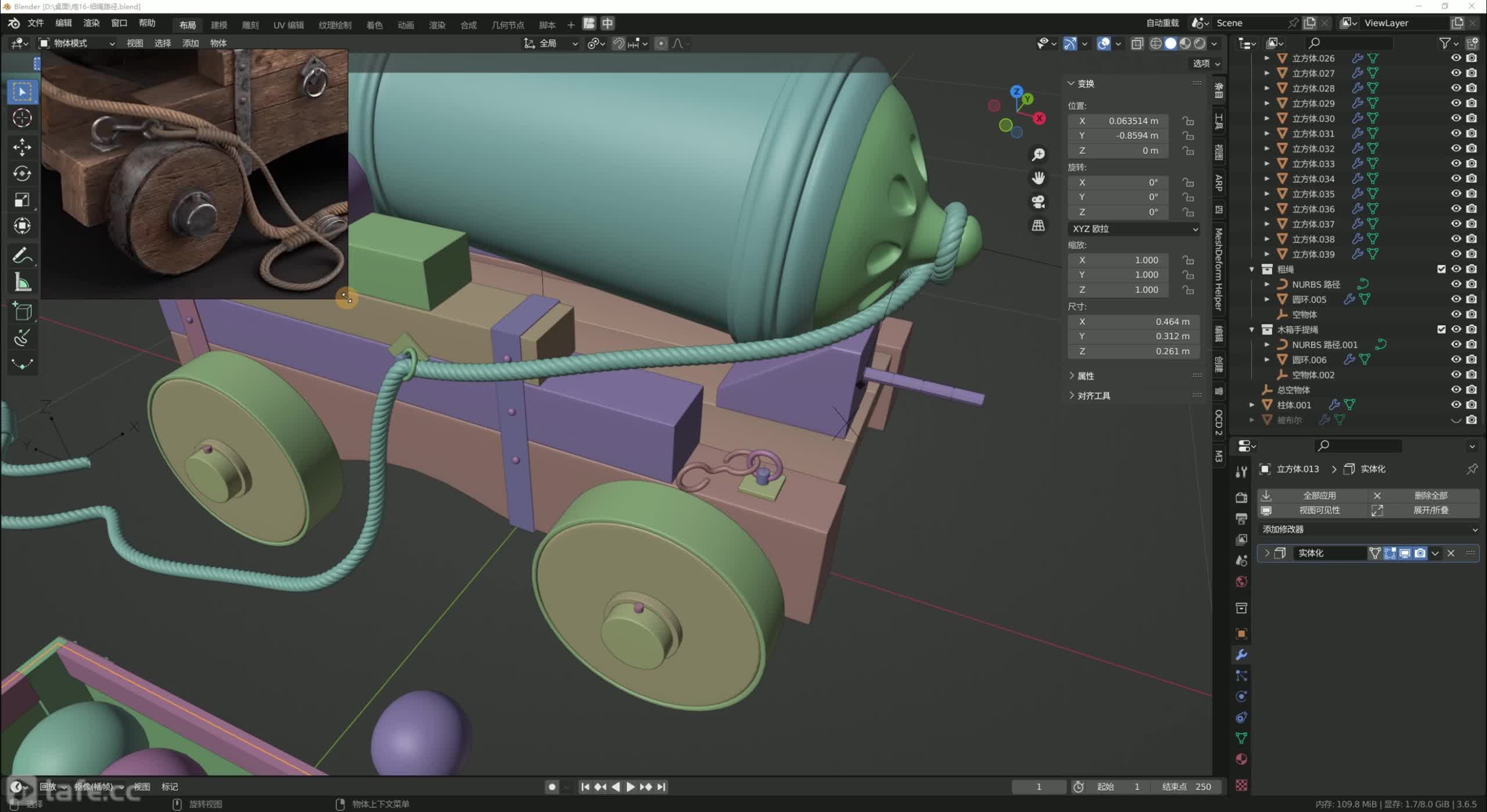Toggle viewport overlays
1487x812 pixels.
click(x=1104, y=44)
